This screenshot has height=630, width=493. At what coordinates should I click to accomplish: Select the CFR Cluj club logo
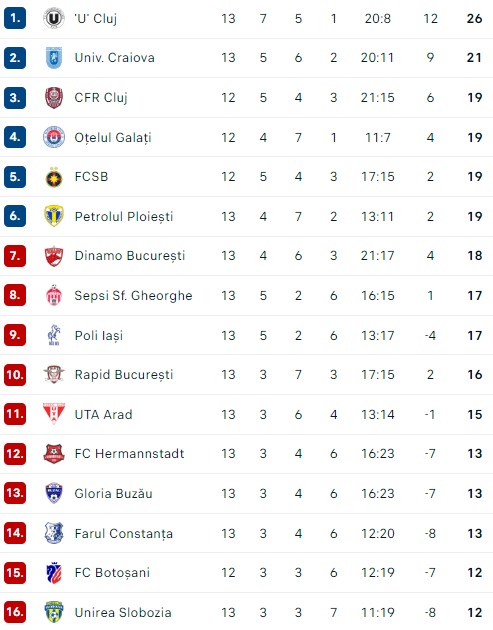point(54,97)
